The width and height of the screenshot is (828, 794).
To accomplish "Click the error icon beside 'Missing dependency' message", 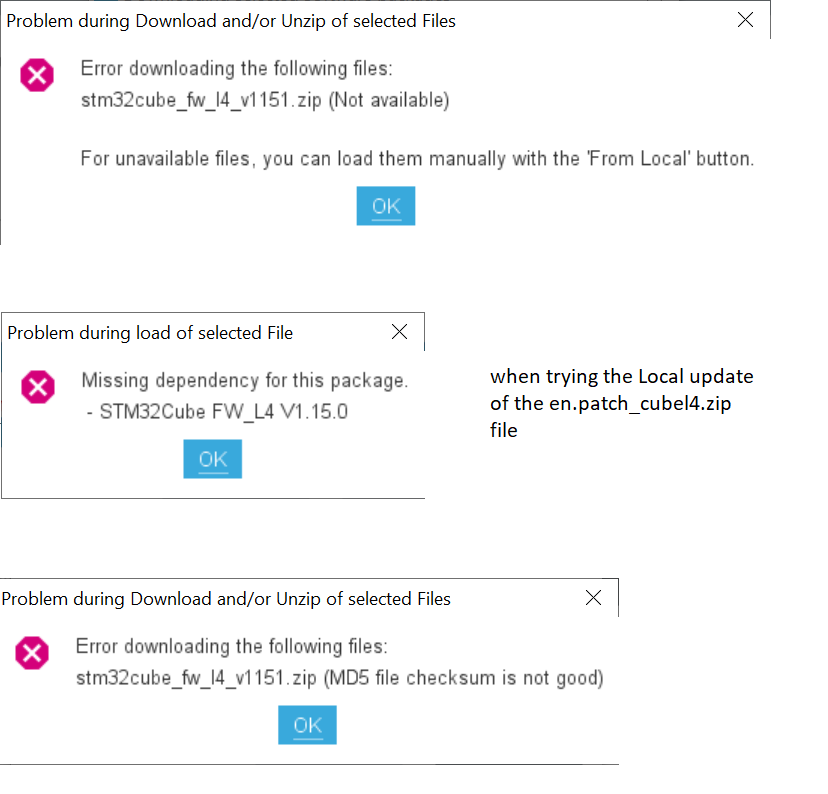I will click(38, 387).
